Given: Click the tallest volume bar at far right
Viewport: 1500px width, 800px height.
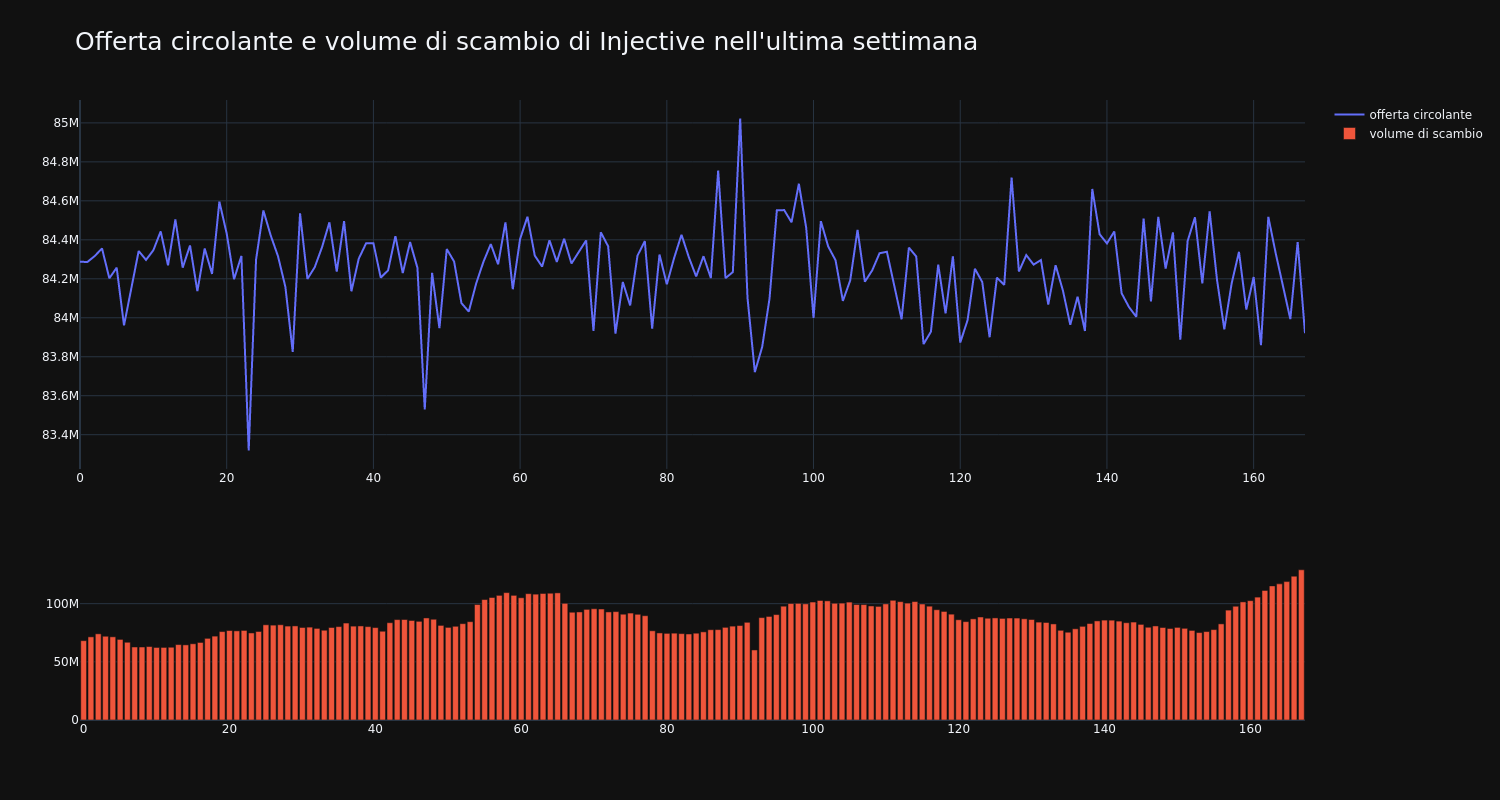Looking at the screenshot, I should 1301,645.
